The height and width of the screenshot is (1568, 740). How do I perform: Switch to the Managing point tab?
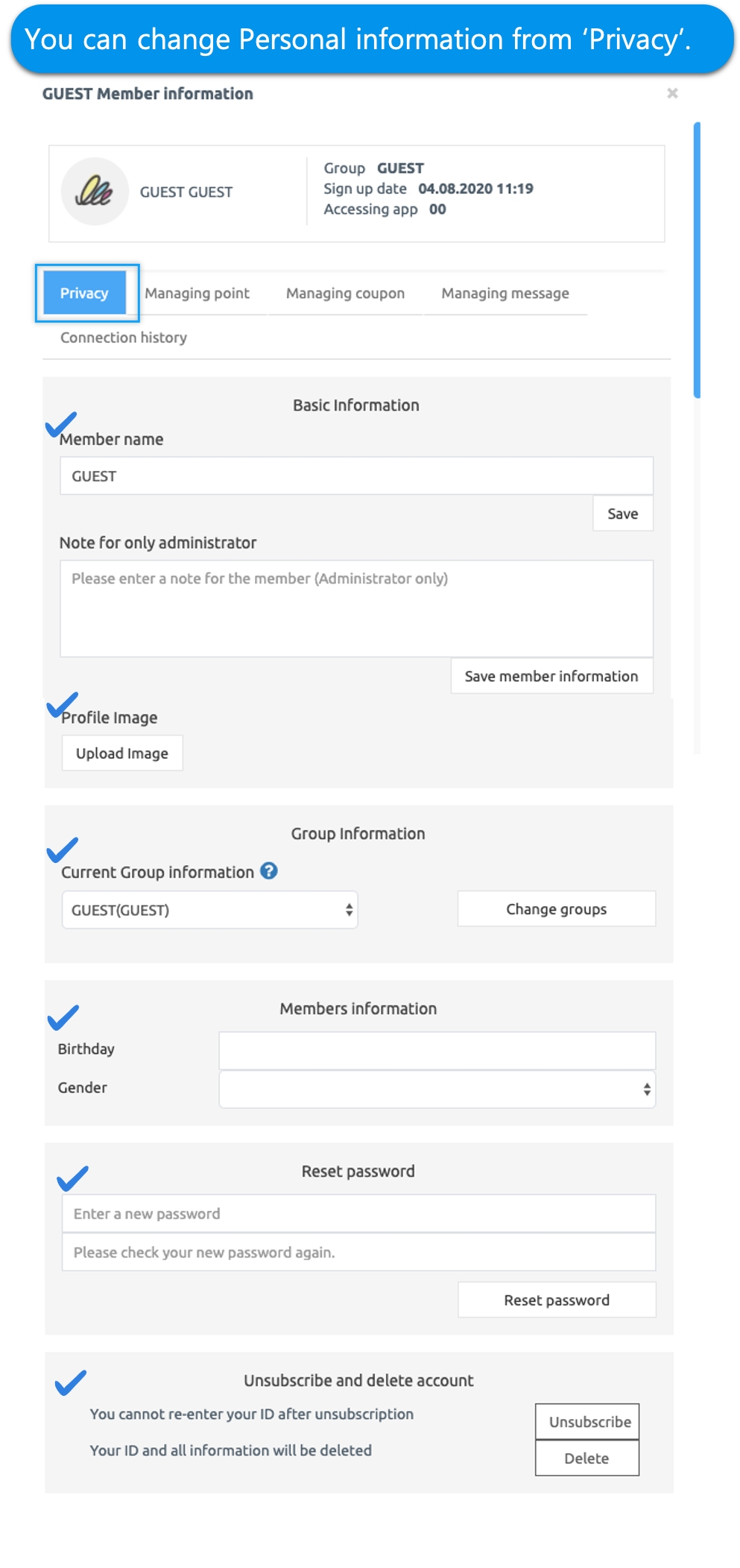(197, 293)
